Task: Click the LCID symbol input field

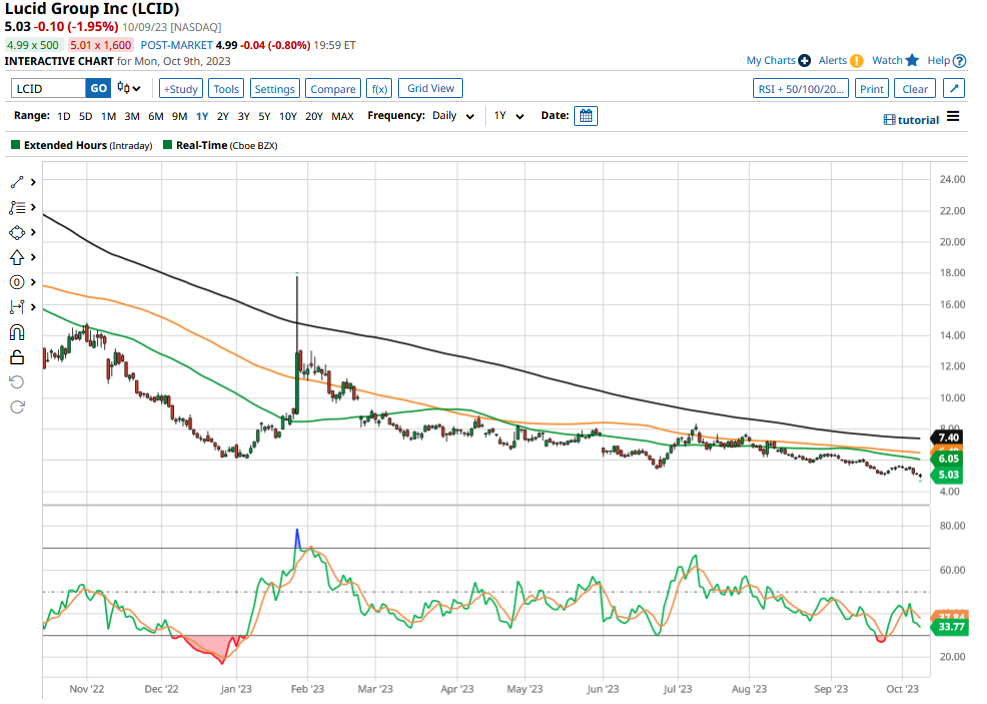Action: tap(49, 89)
